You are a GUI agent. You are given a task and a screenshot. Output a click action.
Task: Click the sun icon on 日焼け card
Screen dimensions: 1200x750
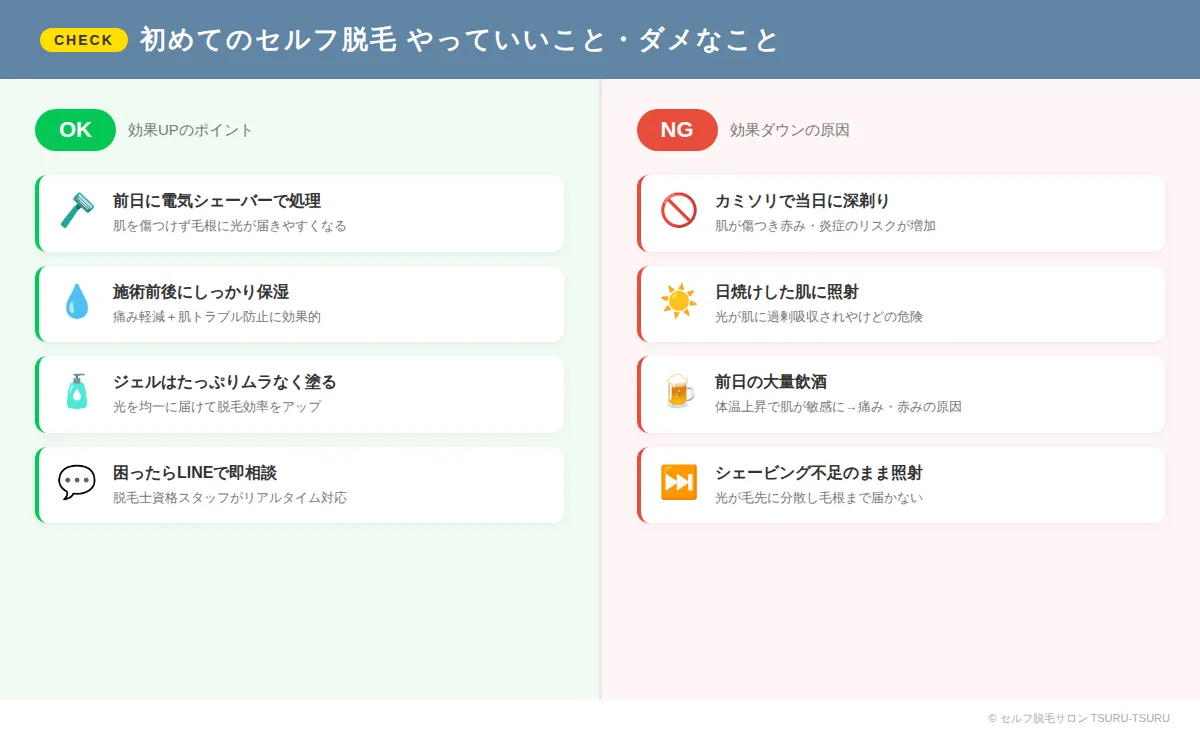(678, 301)
